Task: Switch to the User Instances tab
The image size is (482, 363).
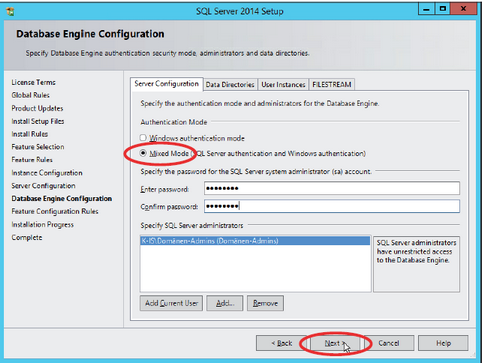Action: click(283, 85)
